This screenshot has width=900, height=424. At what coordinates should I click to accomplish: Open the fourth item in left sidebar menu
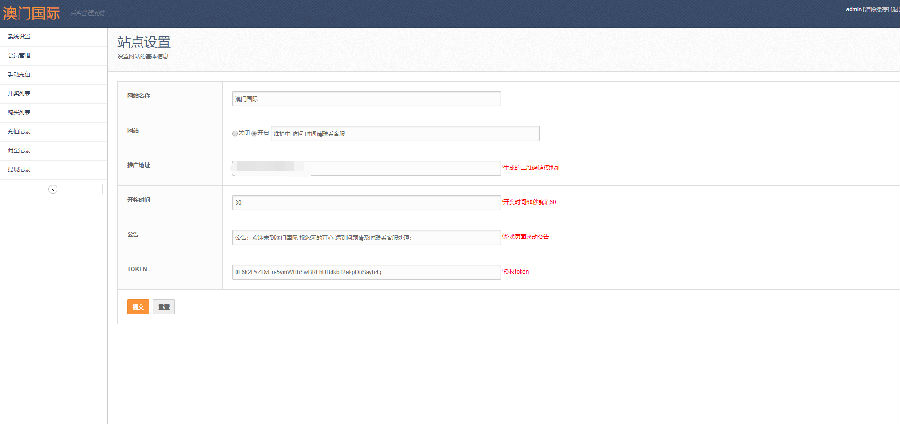point(20,93)
